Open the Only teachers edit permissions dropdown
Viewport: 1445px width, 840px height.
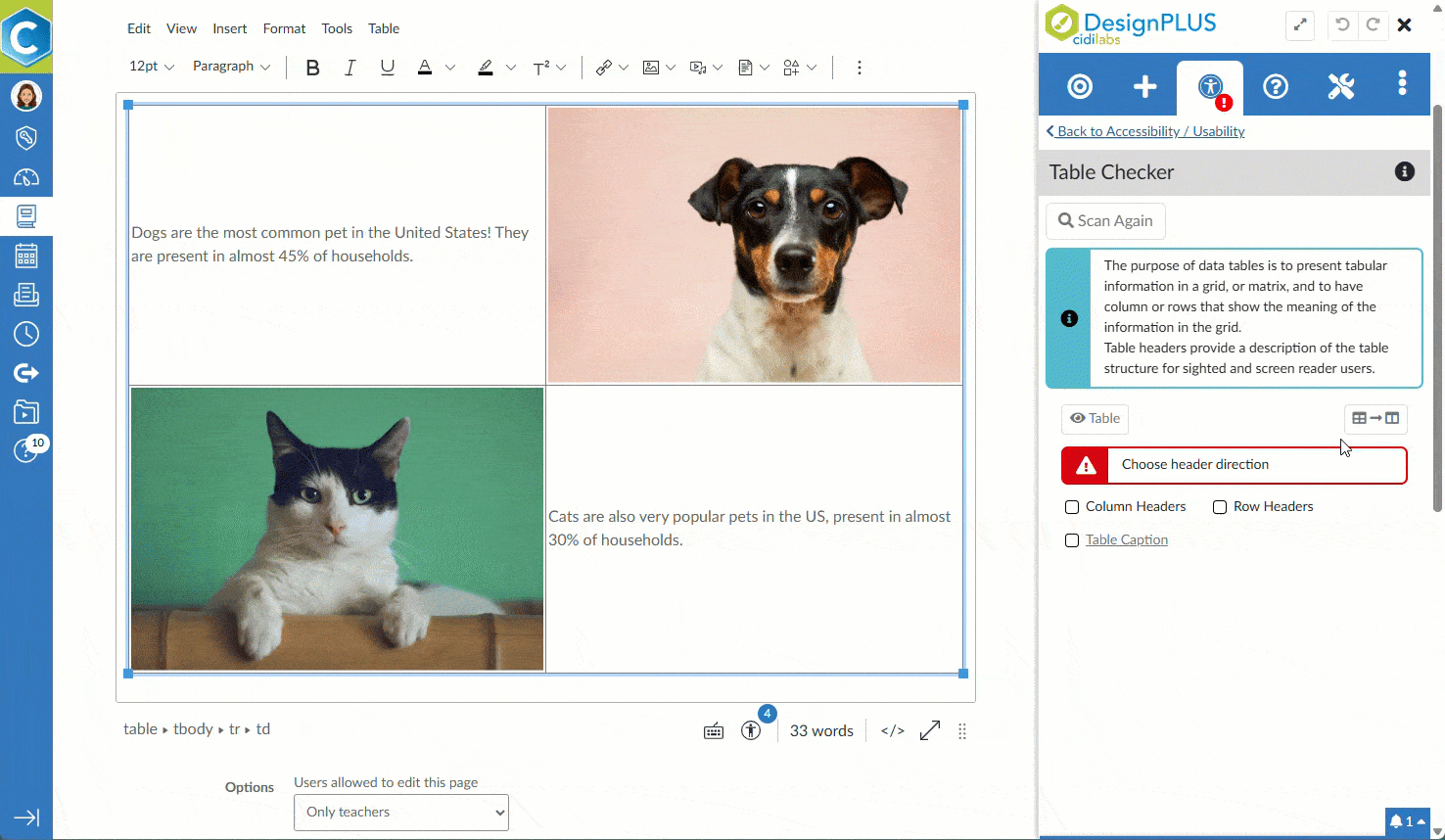coord(401,812)
